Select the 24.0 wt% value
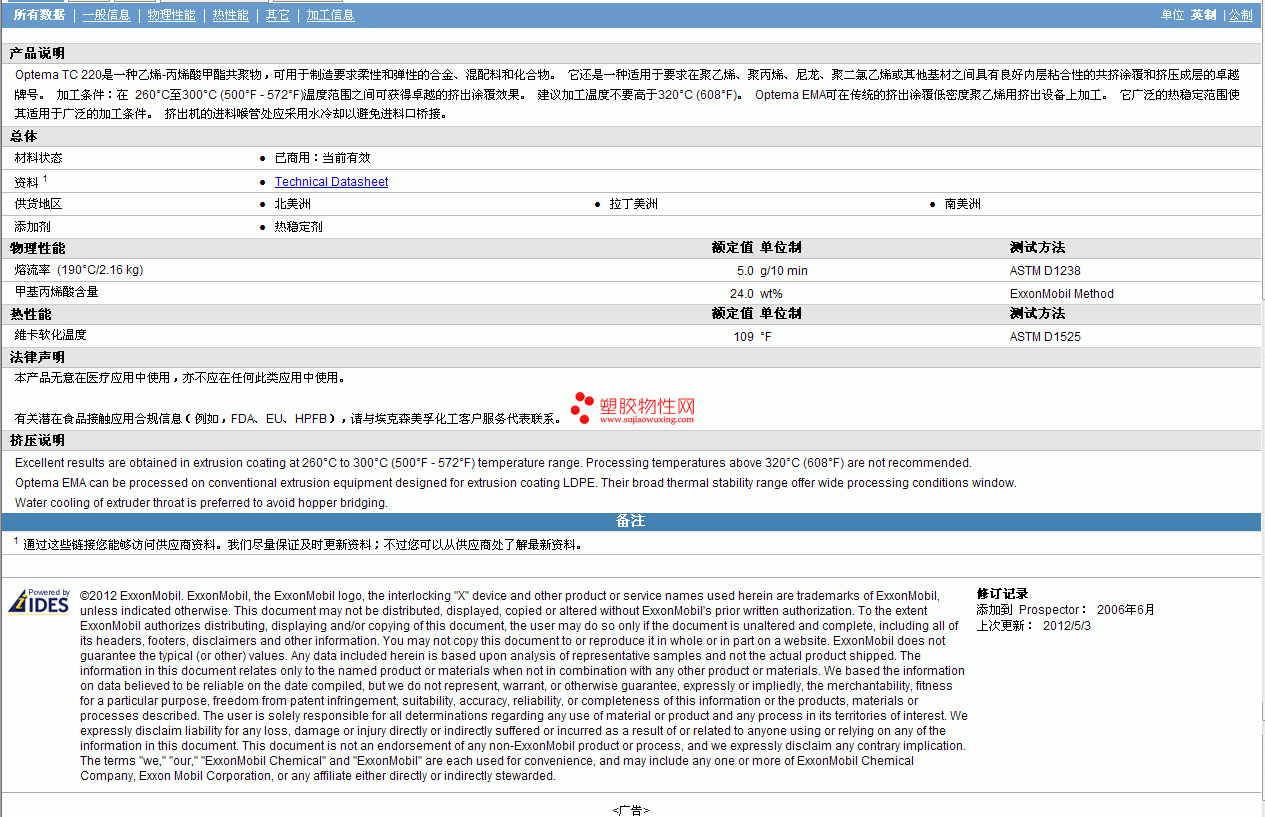 click(x=756, y=294)
